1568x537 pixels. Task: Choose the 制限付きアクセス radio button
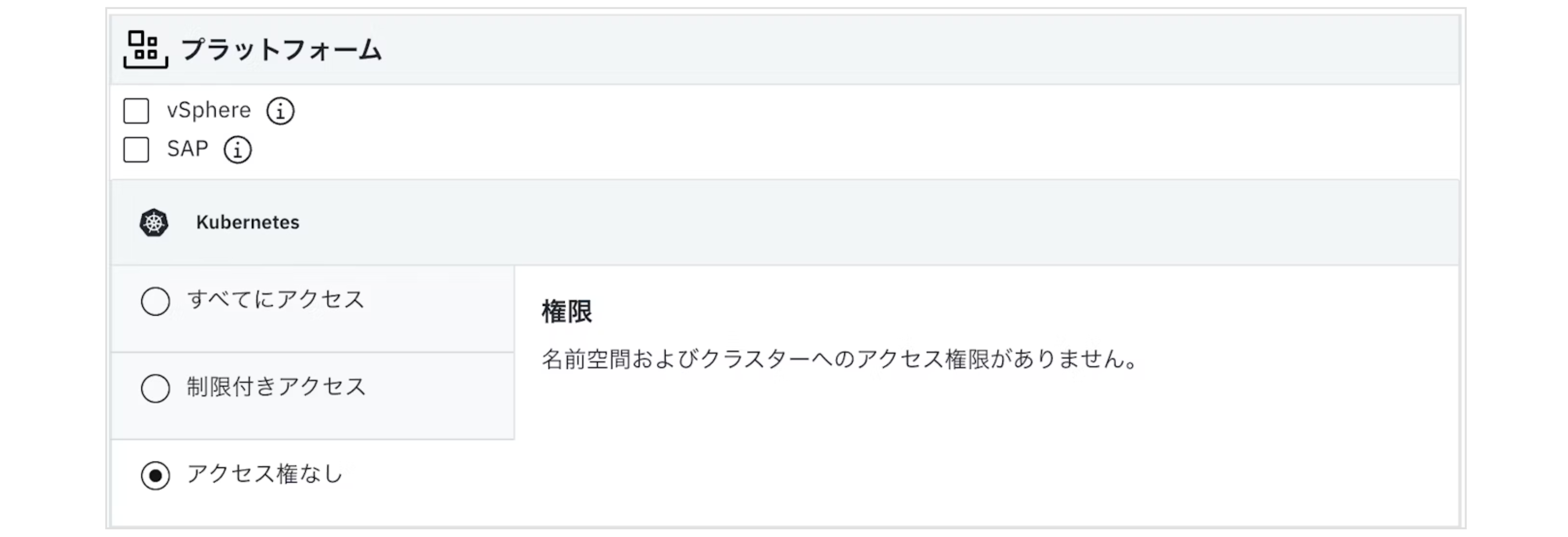[155, 389]
